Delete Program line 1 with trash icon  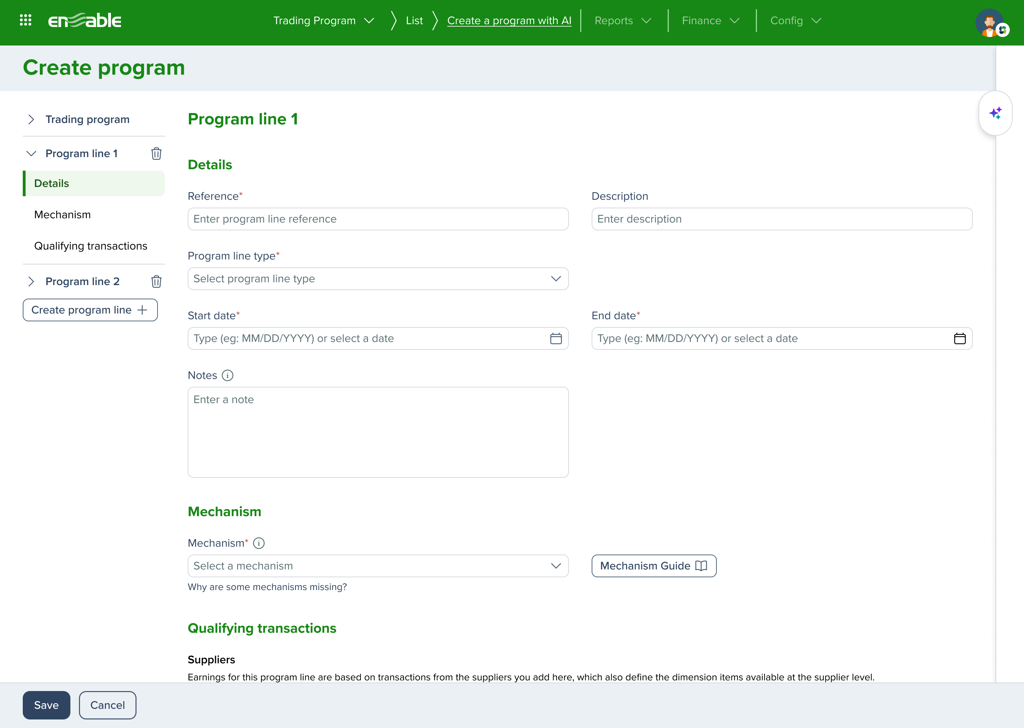click(156, 154)
